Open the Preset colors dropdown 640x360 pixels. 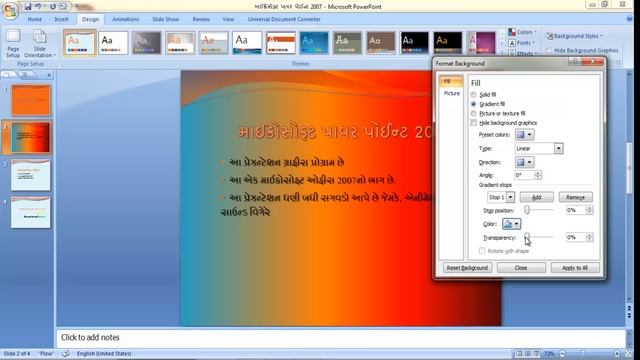524,135
